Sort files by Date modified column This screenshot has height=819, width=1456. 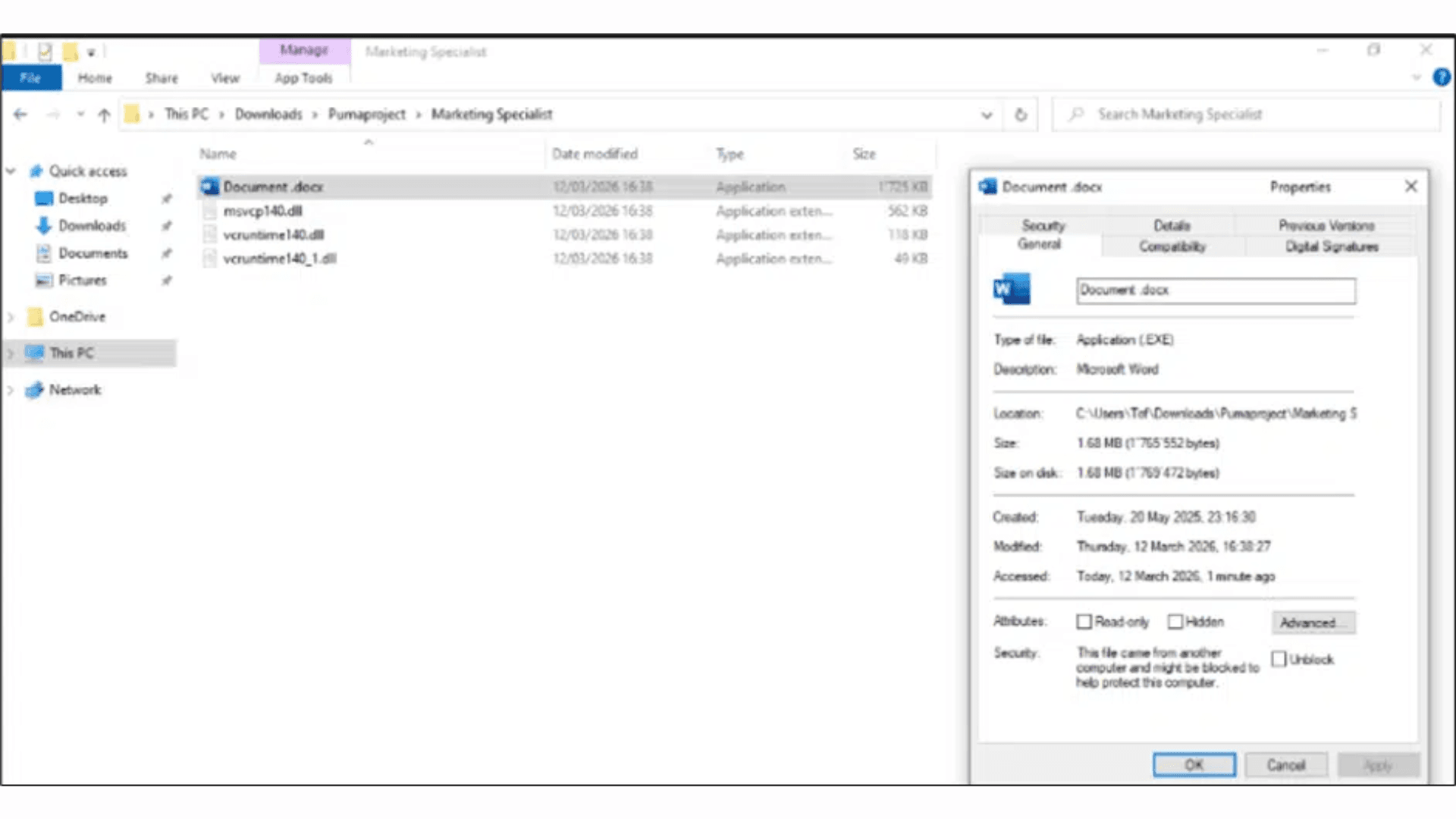point(595,154)
